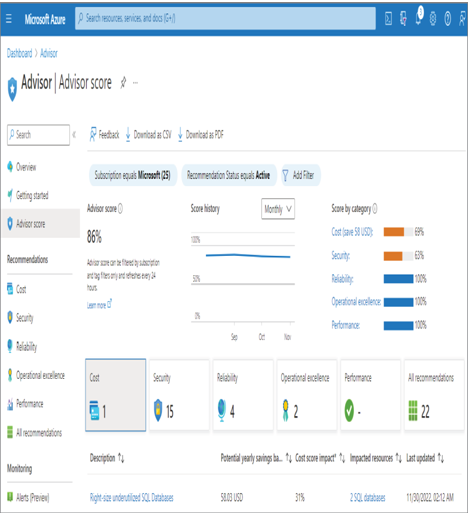Click the Microsoft Azure logo text
Screen dimensions: 468x513
click(45, 19)
